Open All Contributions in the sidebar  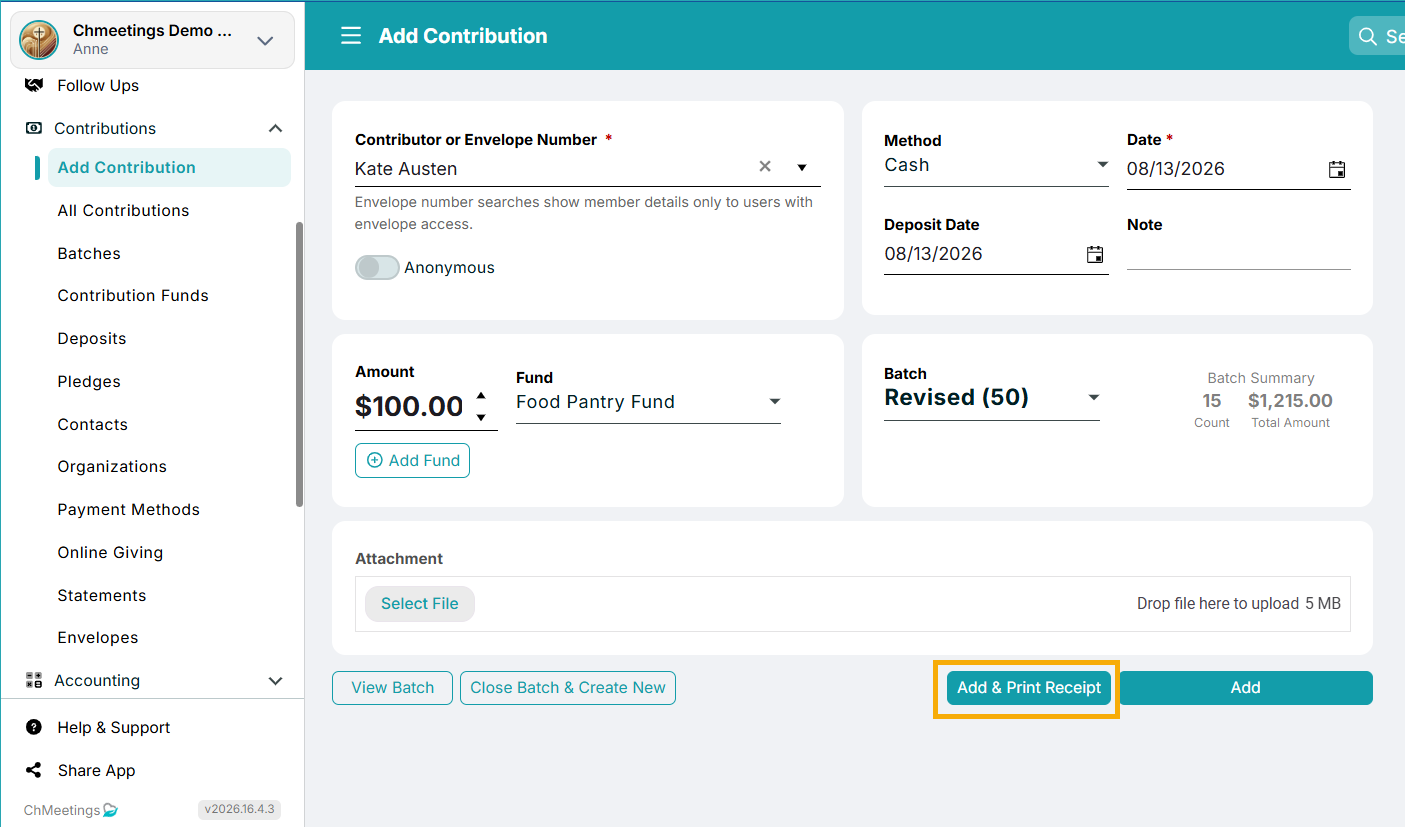[123, 210]
